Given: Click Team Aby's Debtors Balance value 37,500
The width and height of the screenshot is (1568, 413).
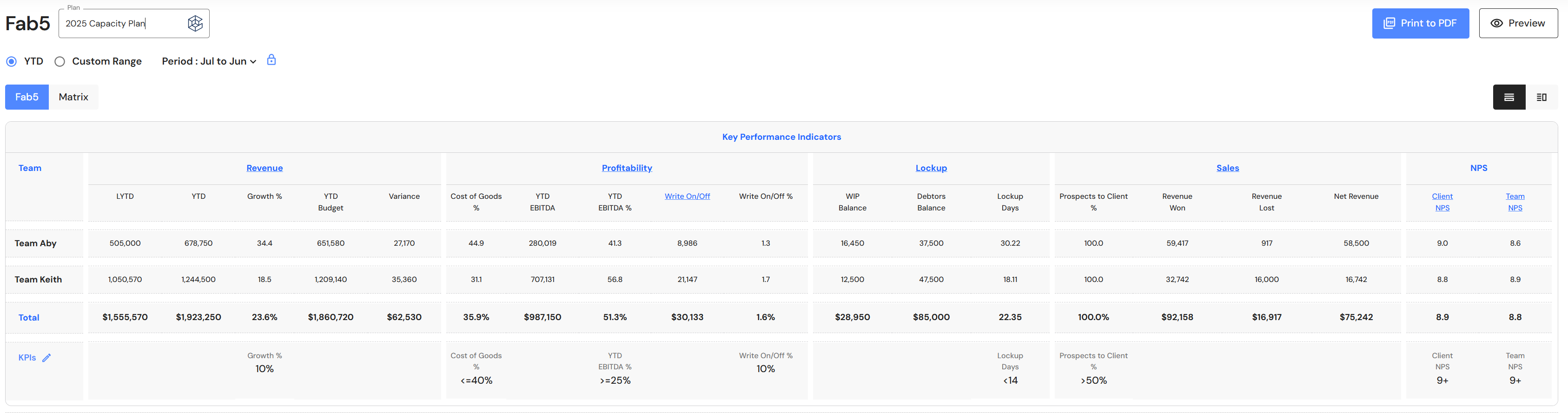Looking at the screenshot, I should [931, 243].
